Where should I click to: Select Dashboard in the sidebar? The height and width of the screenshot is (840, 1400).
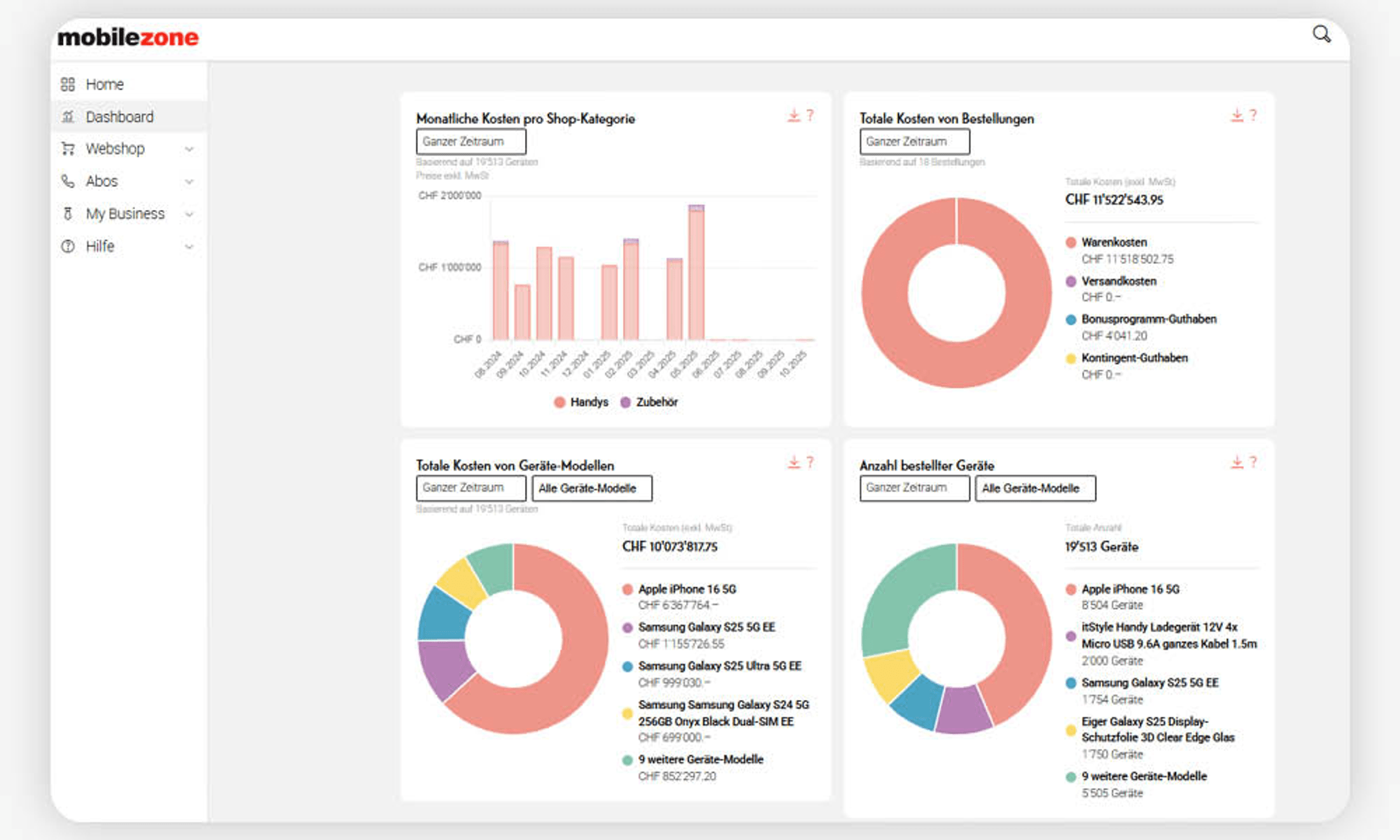click(x=119, y=116)
